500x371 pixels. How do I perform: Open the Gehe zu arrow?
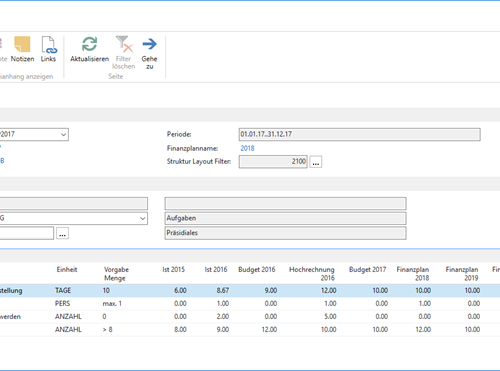click(149, 44)
